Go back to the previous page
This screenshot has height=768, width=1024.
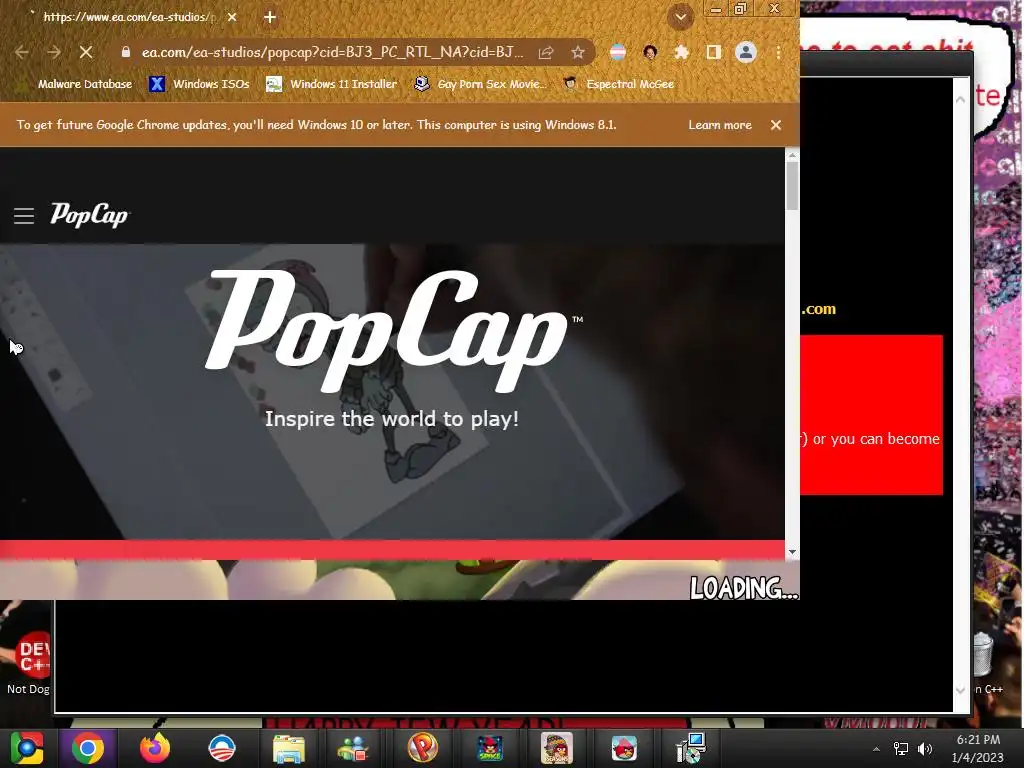point(22,52)
